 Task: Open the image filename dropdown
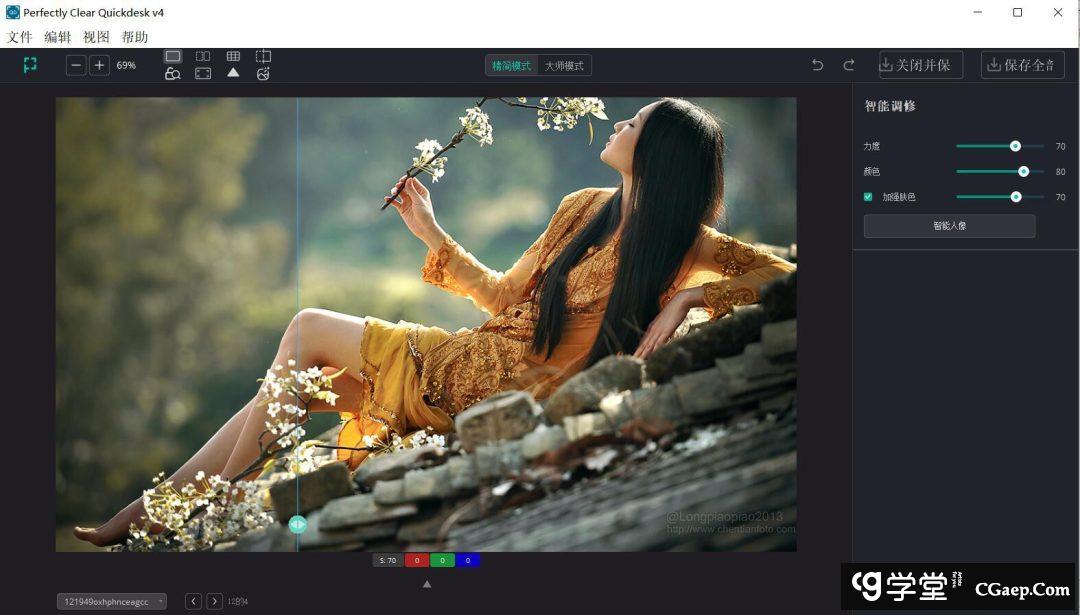click(x=112, y=601)
